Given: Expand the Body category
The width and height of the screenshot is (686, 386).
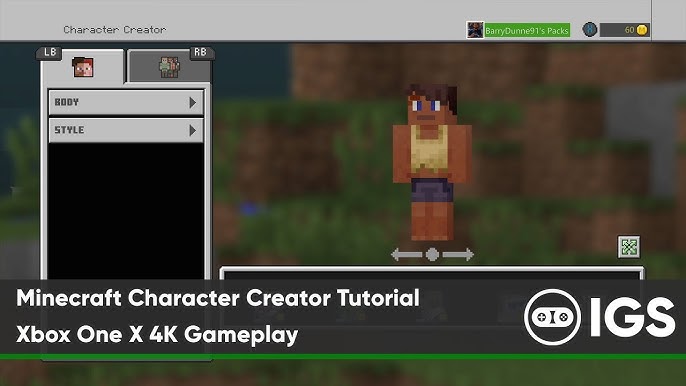Looking at the screenshot, I should pyautogui.click(x=126, y=102).
